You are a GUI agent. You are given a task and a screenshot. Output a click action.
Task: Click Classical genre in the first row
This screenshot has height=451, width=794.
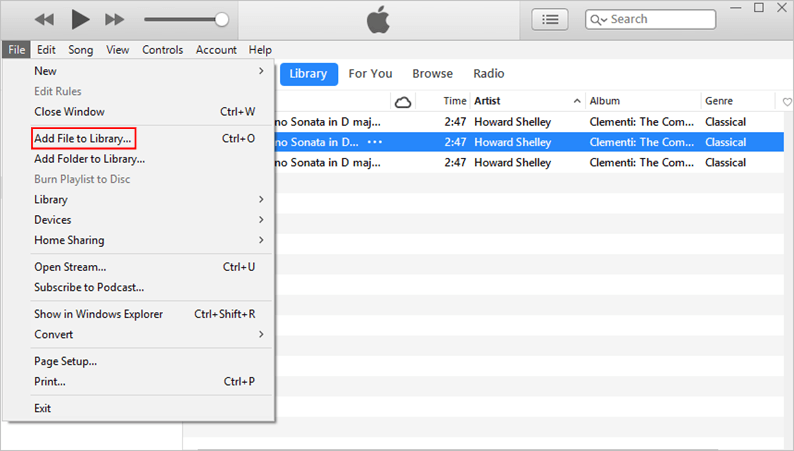(x=725, y=122)
